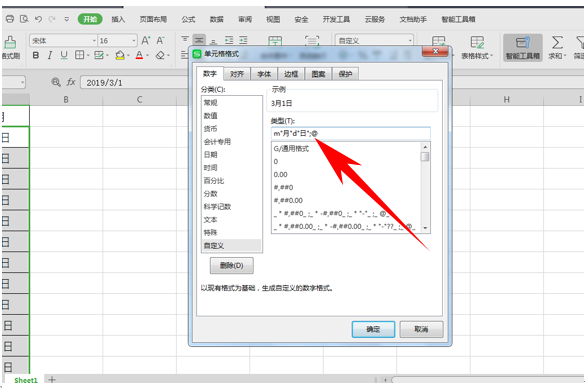Open the 数据 ribbon tab

216,19
